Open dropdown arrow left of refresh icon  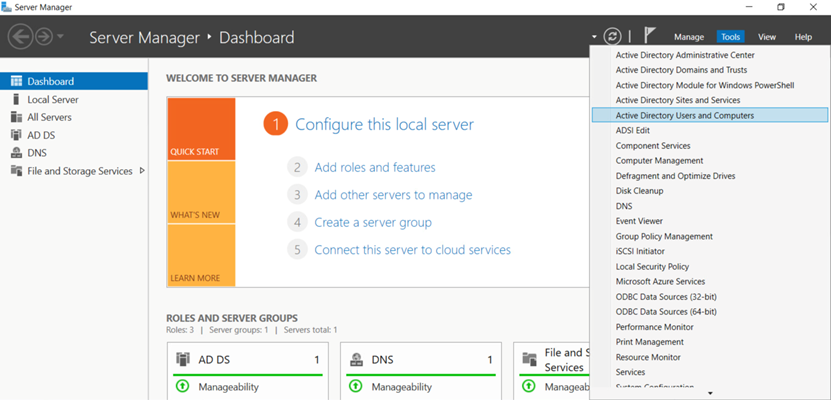click(594, 37)
